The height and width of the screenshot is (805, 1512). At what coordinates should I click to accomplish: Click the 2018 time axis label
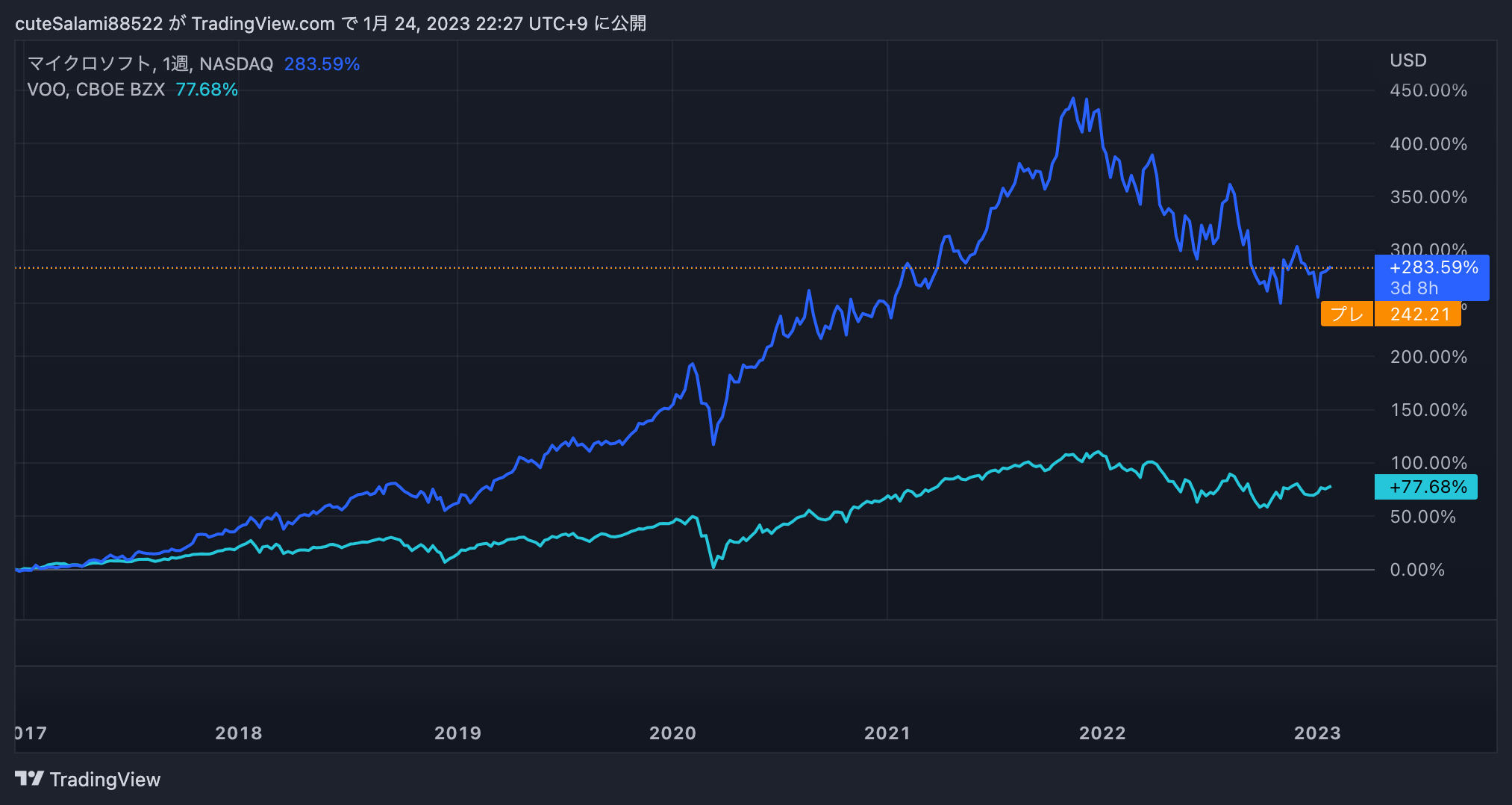click(239, 733)
